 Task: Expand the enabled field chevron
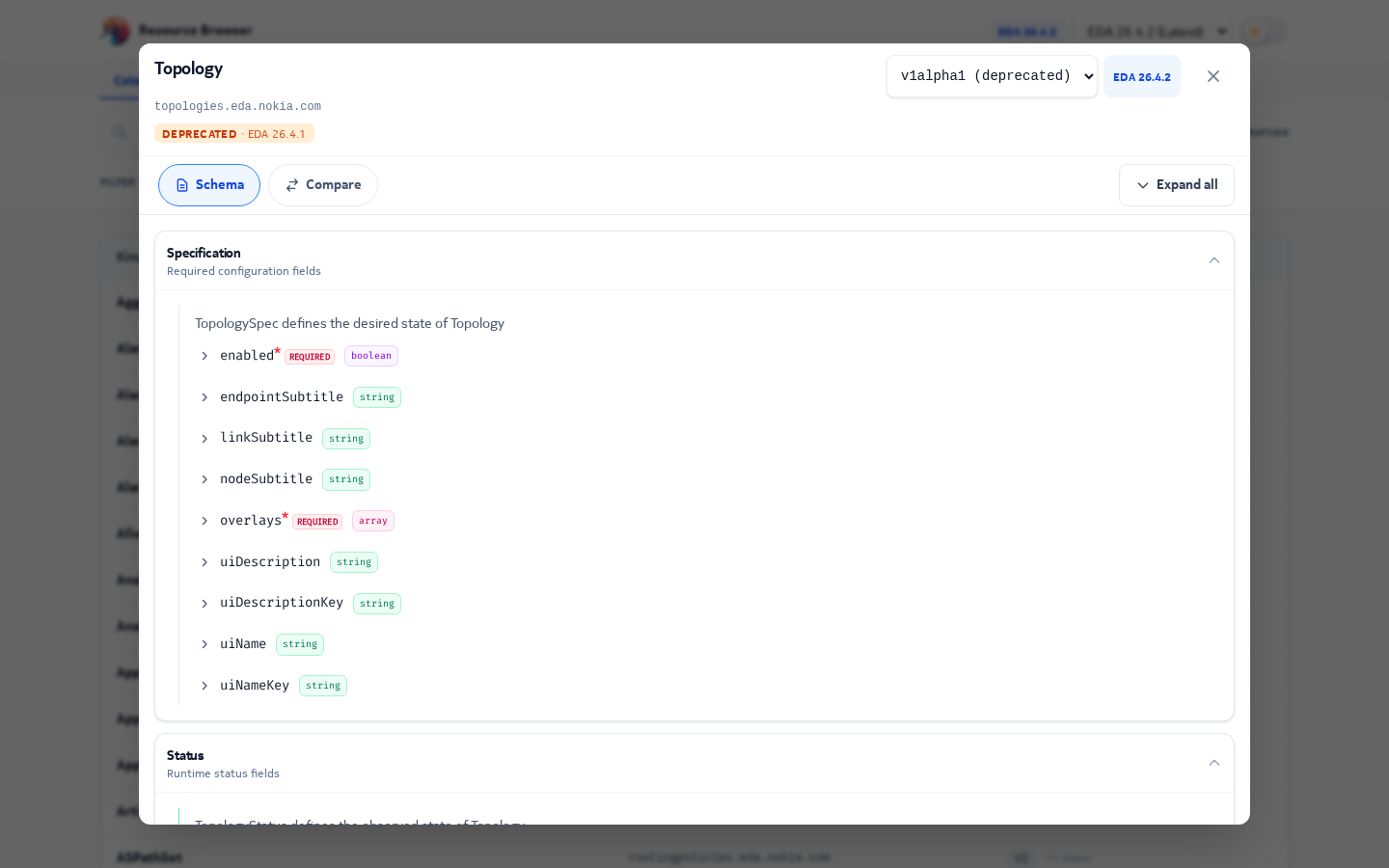pos(204,357)
